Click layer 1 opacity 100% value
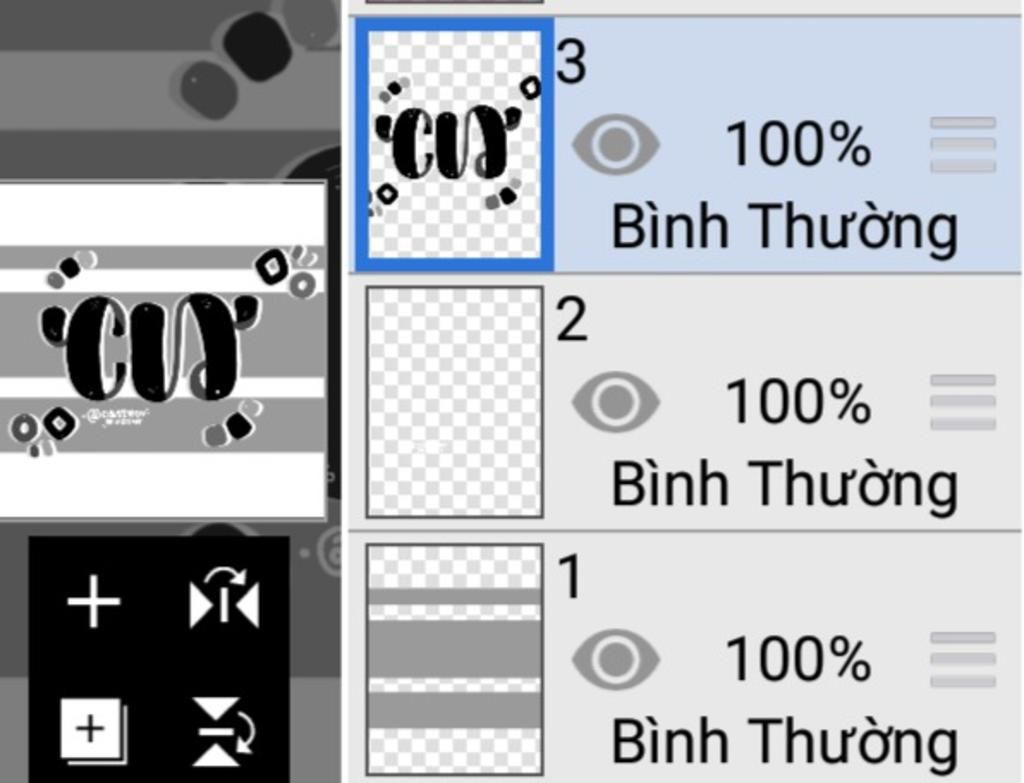 pyautogui.click(x=798, y=659)
